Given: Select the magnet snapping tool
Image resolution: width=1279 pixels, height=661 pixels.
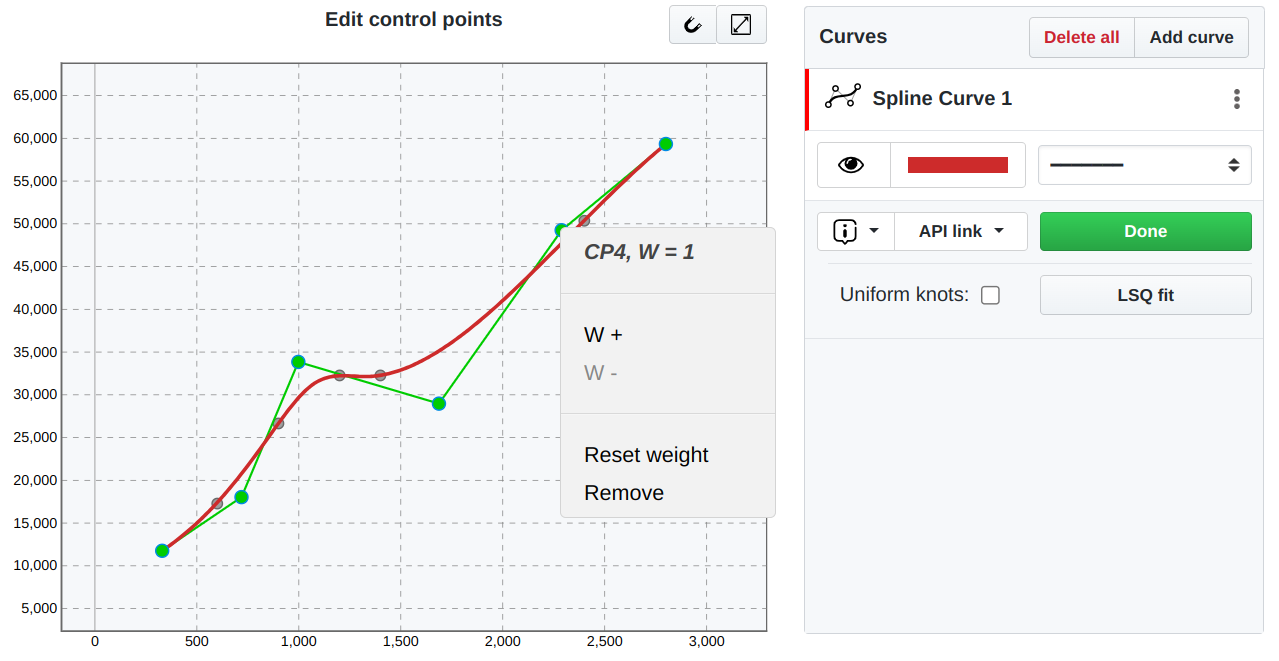Looking at the screenshot, I should [x=692, y=24].
